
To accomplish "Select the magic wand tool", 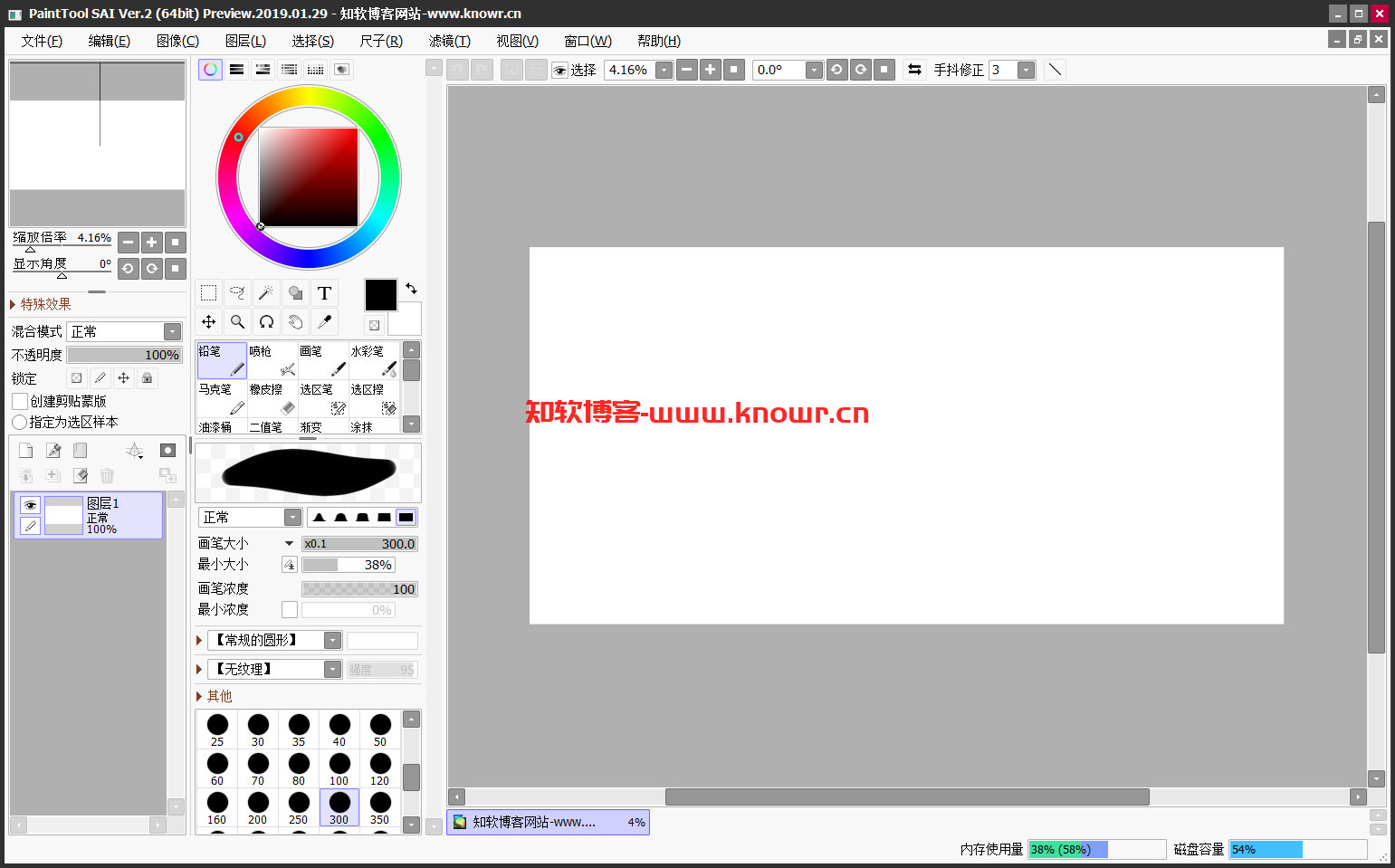I will tap(266, 293).
